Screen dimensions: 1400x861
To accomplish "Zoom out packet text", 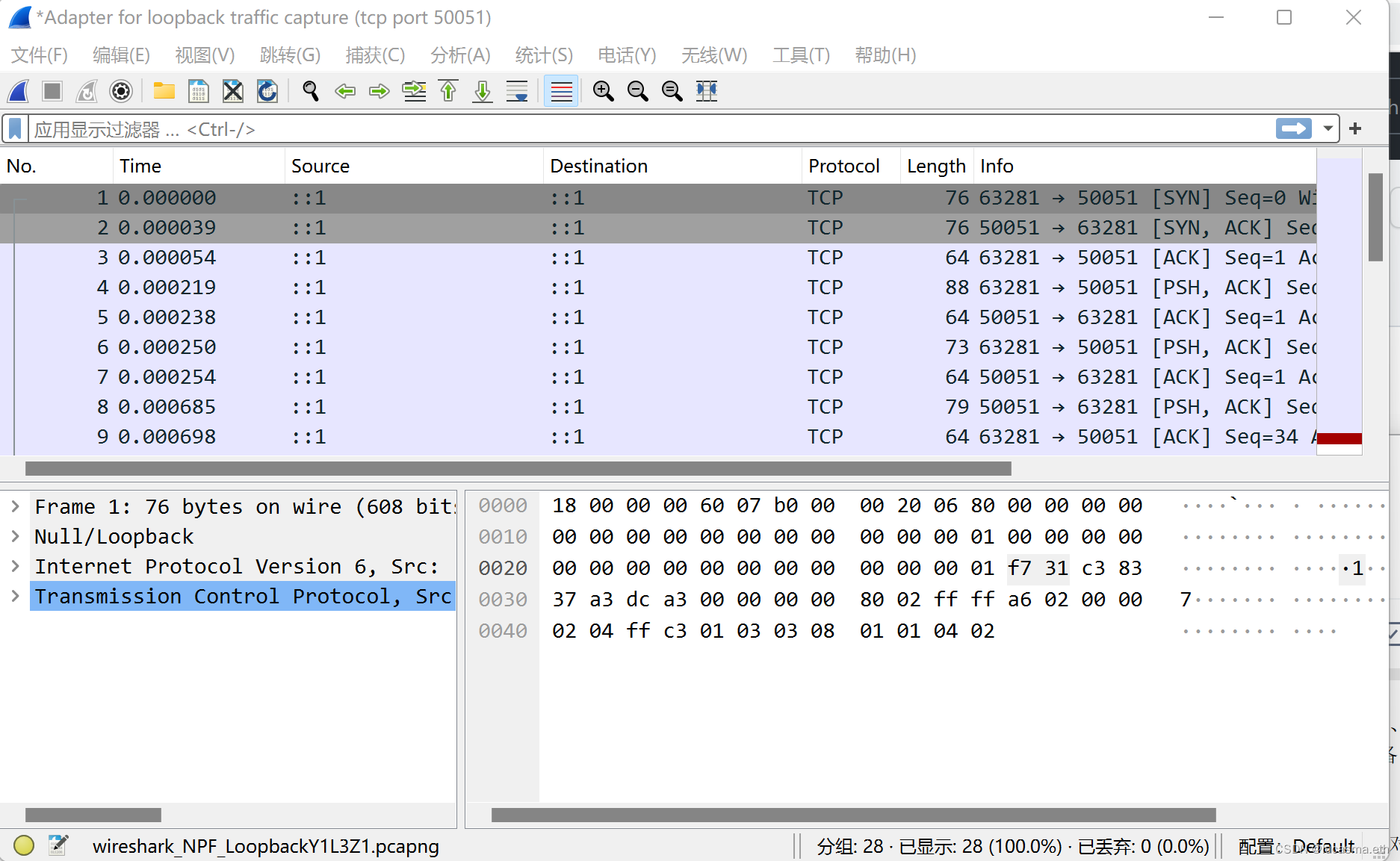I will (x=637, y=91).
